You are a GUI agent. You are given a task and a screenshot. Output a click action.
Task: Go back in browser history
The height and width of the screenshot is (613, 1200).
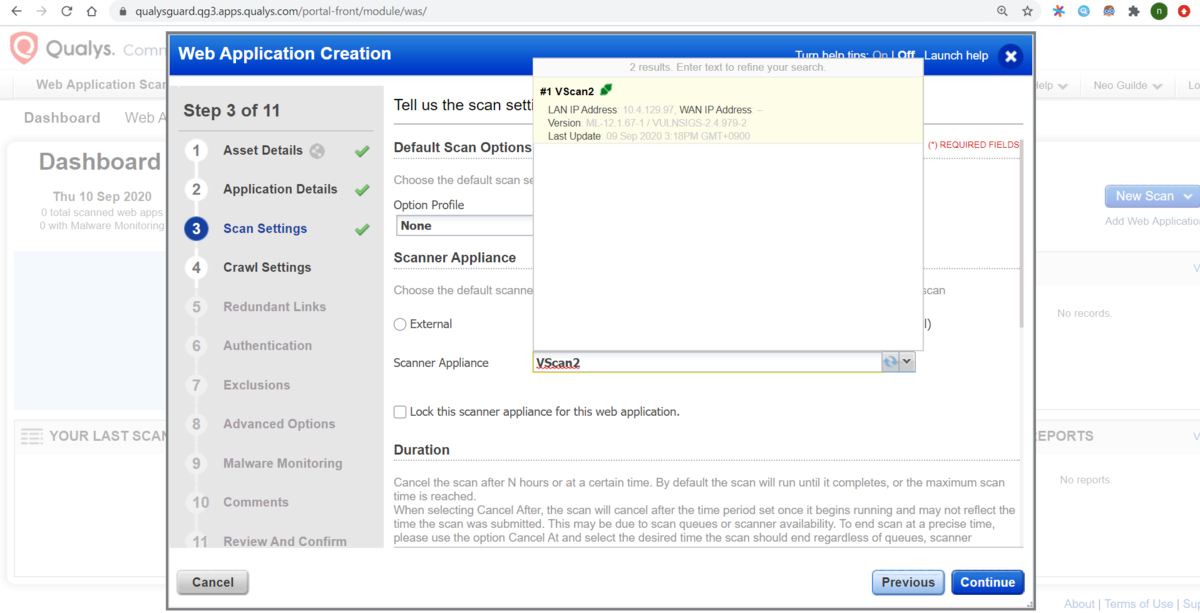click(16, 12)
